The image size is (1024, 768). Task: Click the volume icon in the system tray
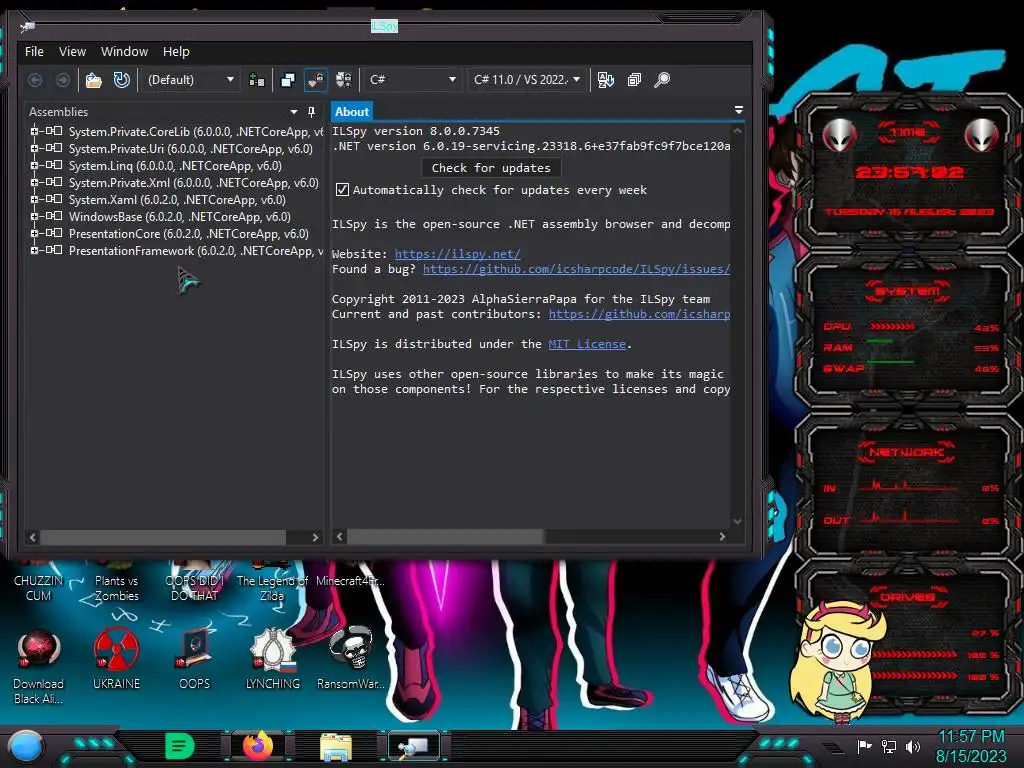[913, 746]
